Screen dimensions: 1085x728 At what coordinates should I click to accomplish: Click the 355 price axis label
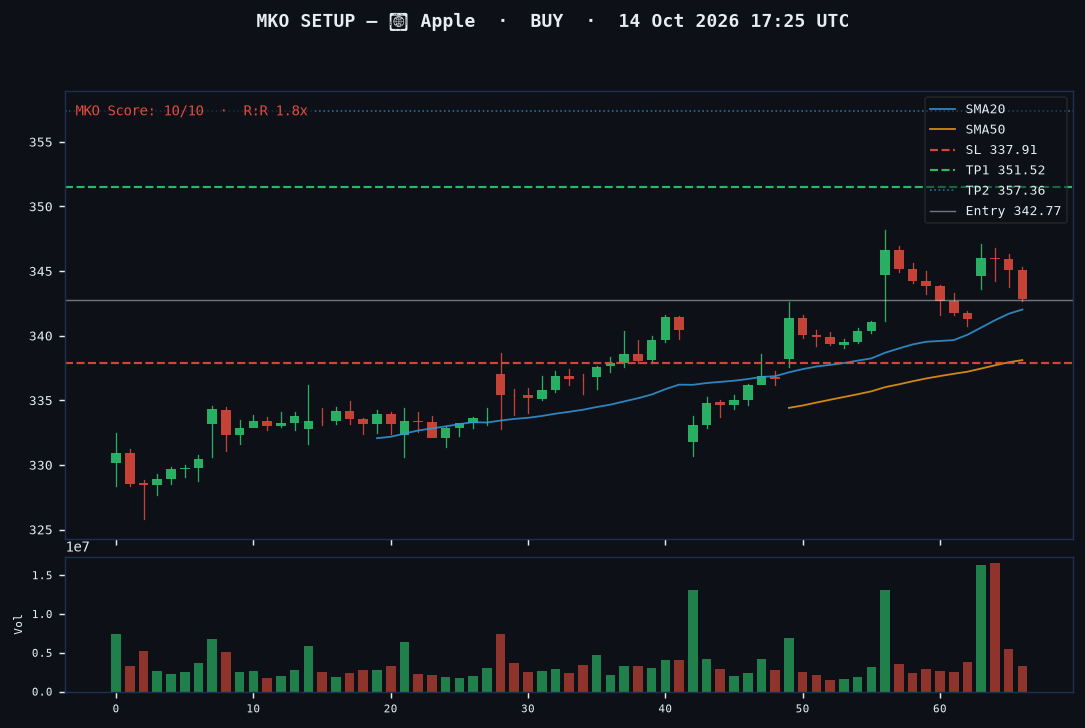pyautogui.click(x=40, y=143)
